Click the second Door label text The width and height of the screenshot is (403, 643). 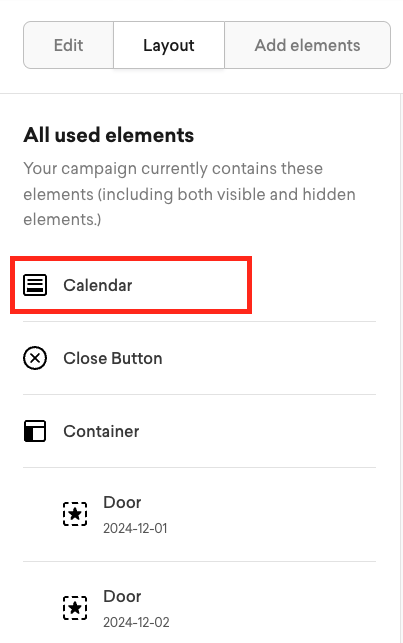(x=122, y=596)
